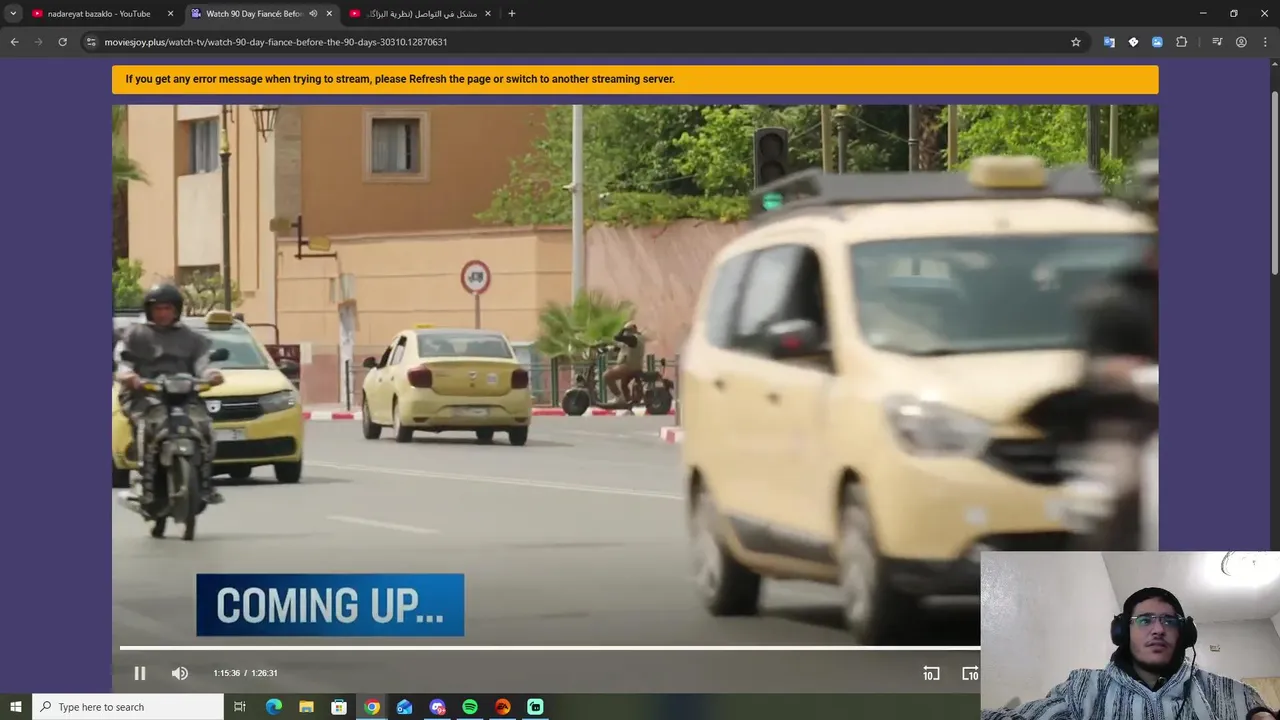Open Spotify from the taskbar
The image size is (1280, 720).
470,707
